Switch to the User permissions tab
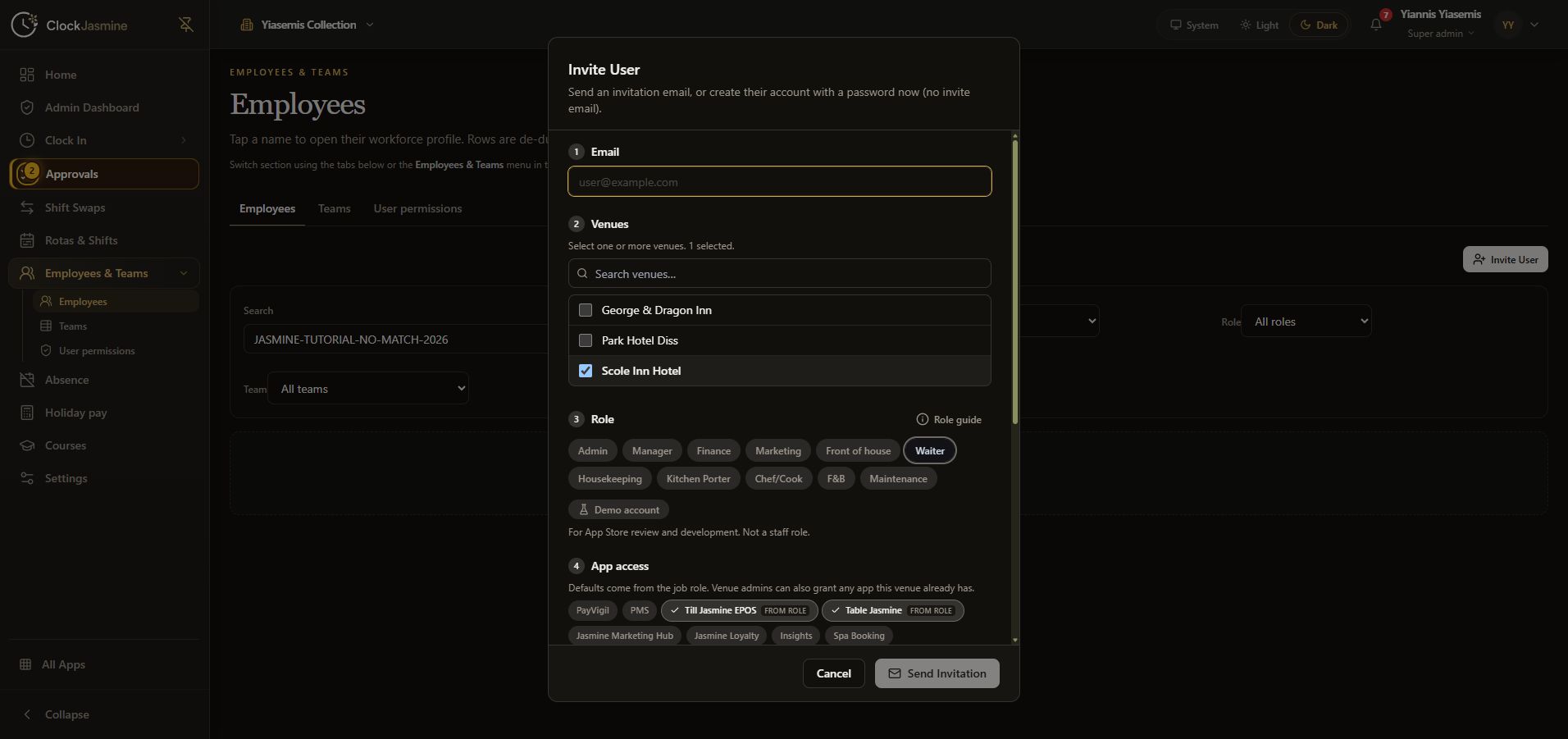This screenshot has height=739, width=1568. [417, 208]
